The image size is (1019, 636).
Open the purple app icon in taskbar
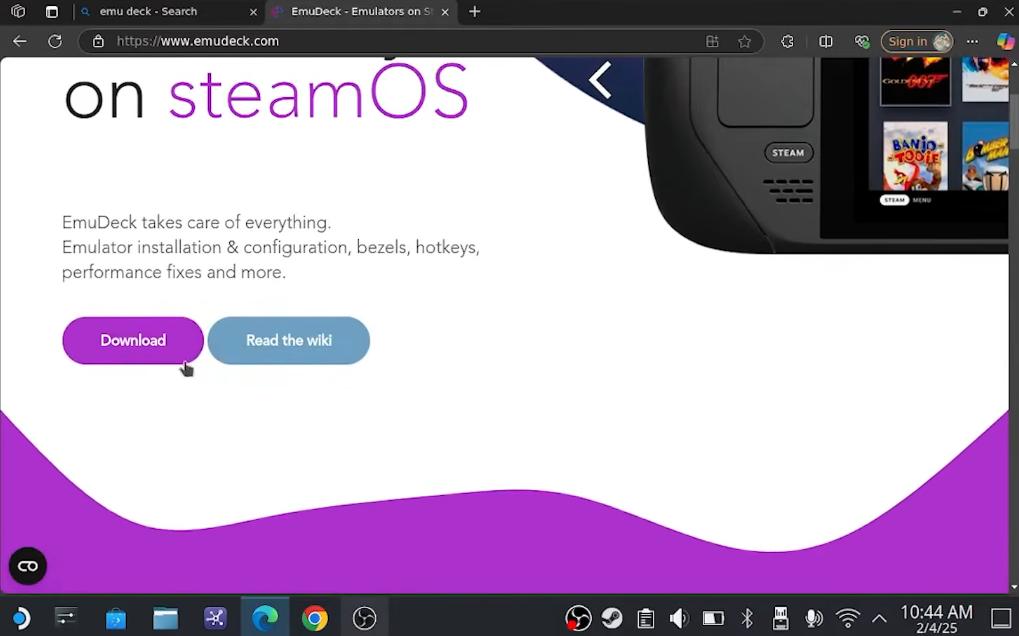(x=215, y=618)
